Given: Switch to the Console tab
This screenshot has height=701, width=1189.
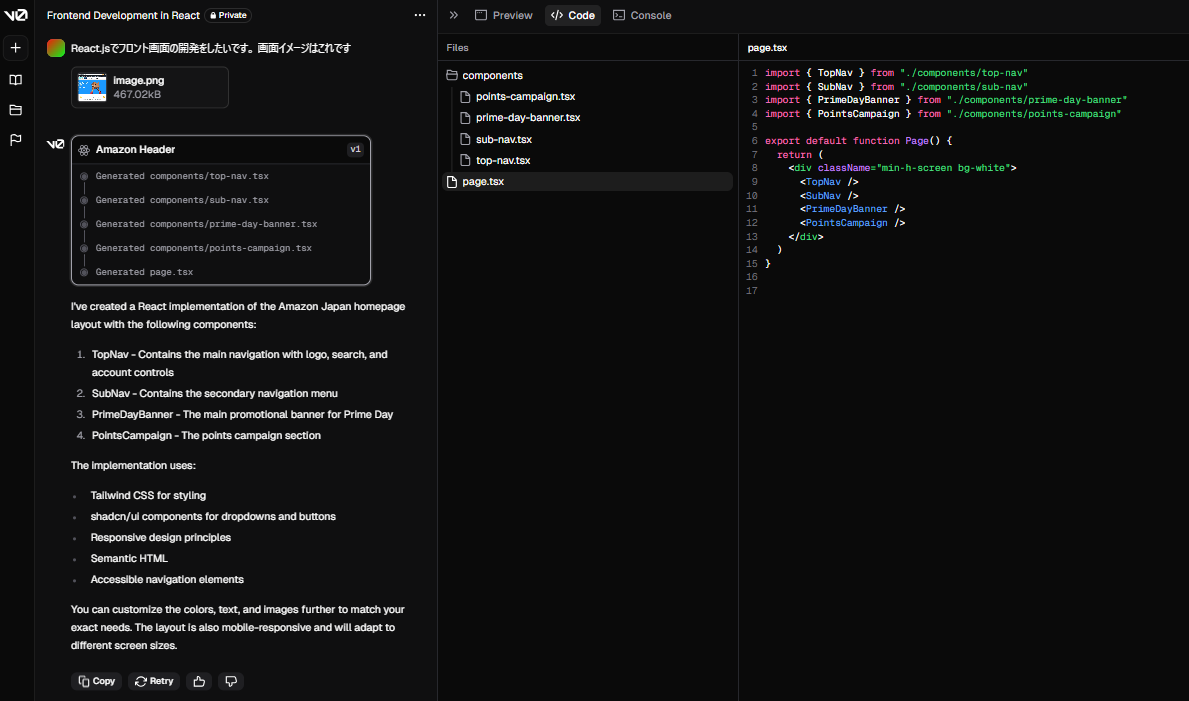Looking at the screenshot, I should [642, 15].
